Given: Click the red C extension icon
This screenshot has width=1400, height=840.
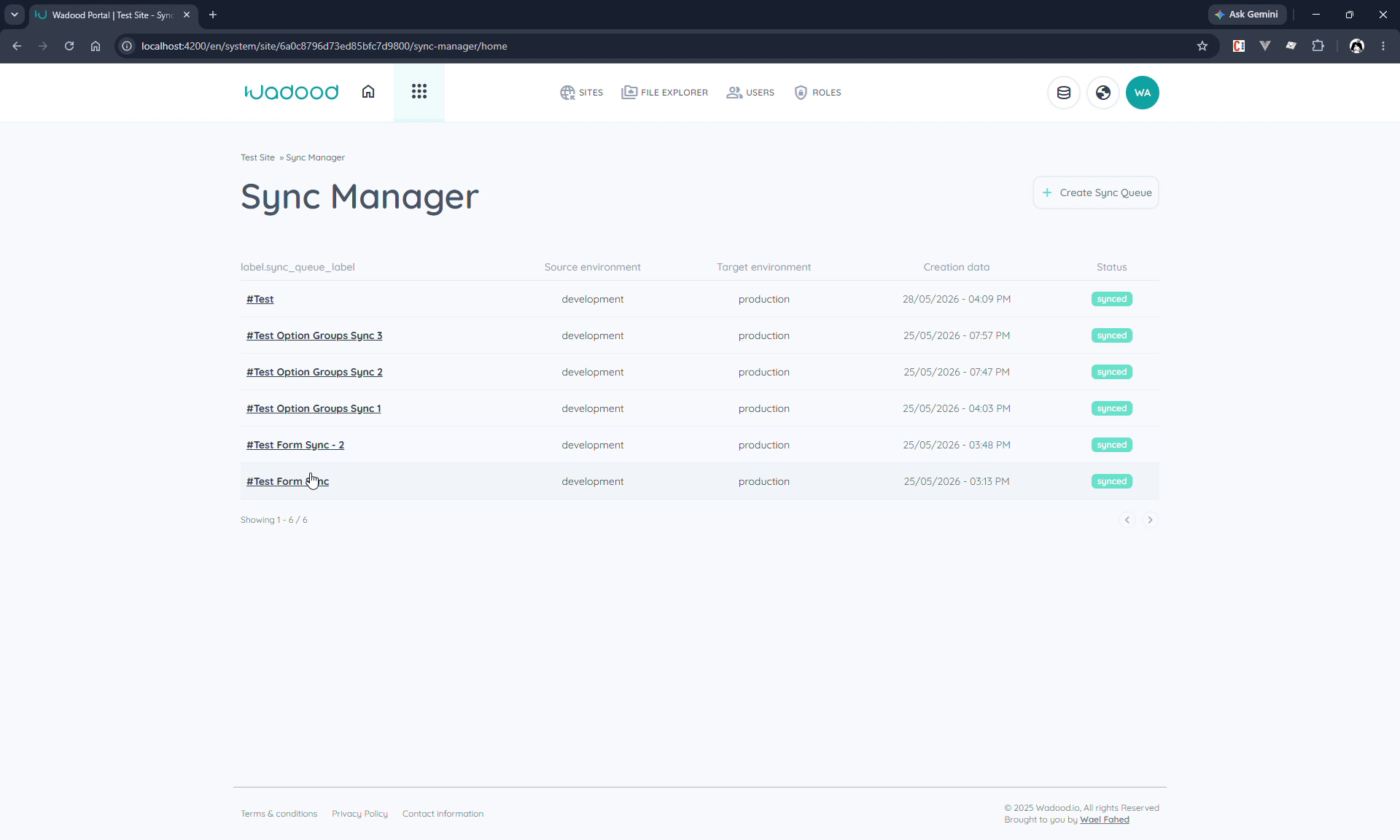Looking at the screenshot, I should coord(1239,46).
